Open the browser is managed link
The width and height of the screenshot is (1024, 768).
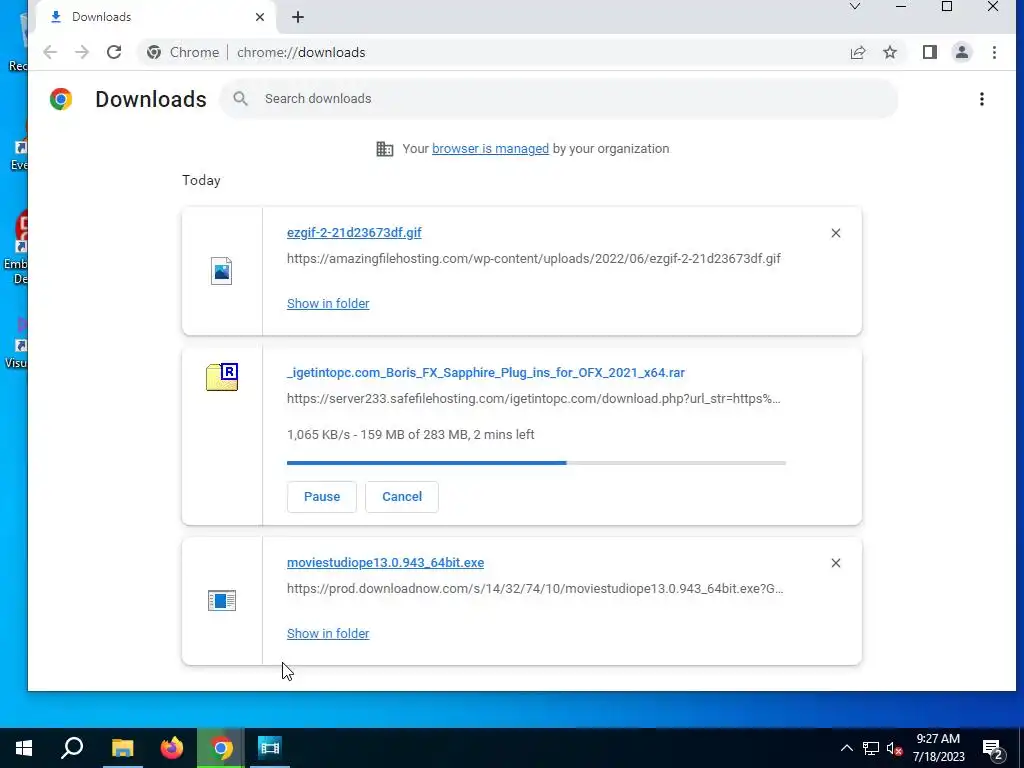click(x=490, y=149)
